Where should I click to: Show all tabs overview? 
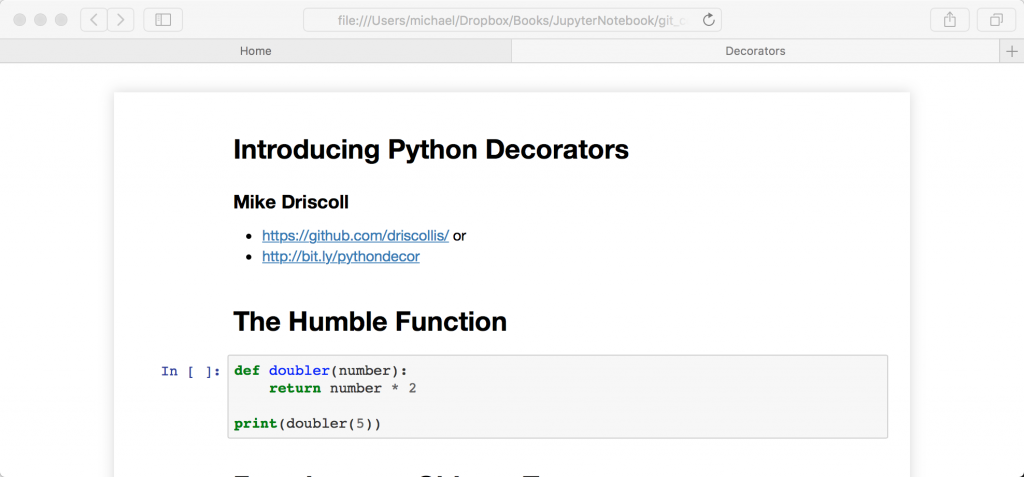click(x=996, y=20)
